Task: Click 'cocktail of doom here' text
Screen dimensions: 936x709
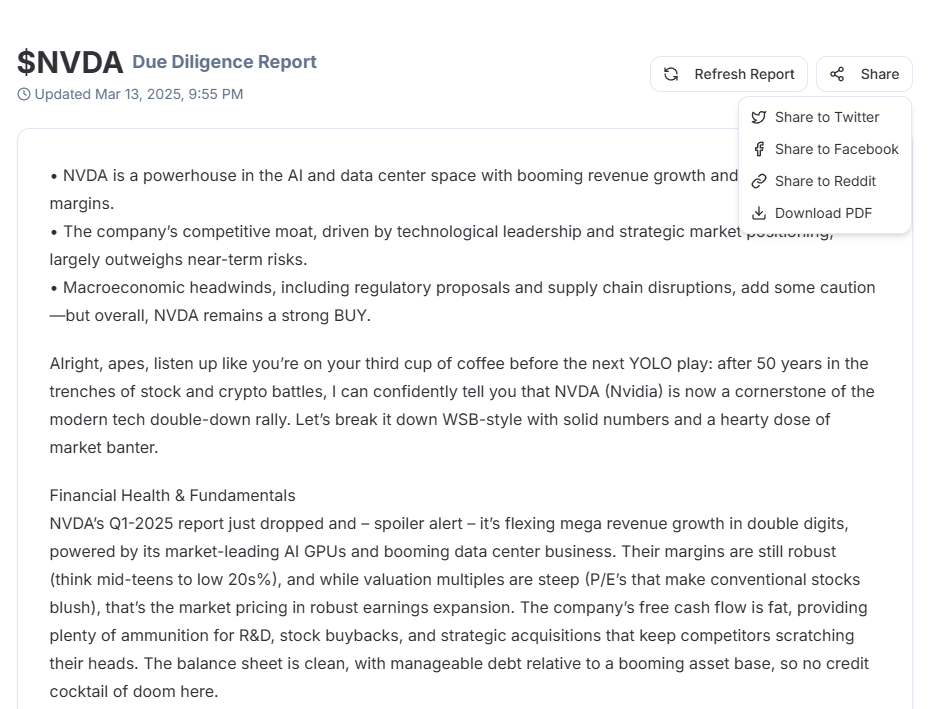Action: 134,691
